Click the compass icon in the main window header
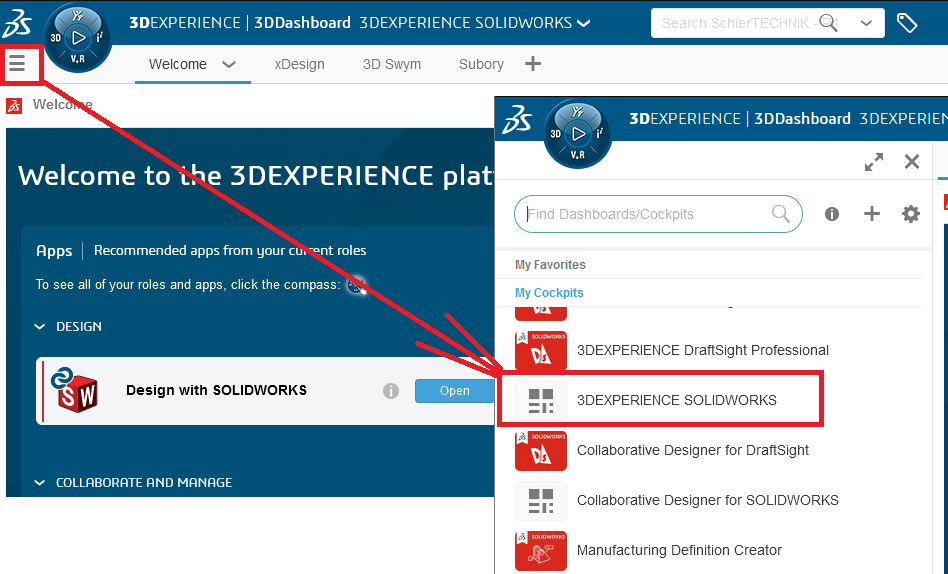 [x=77, y=38]
